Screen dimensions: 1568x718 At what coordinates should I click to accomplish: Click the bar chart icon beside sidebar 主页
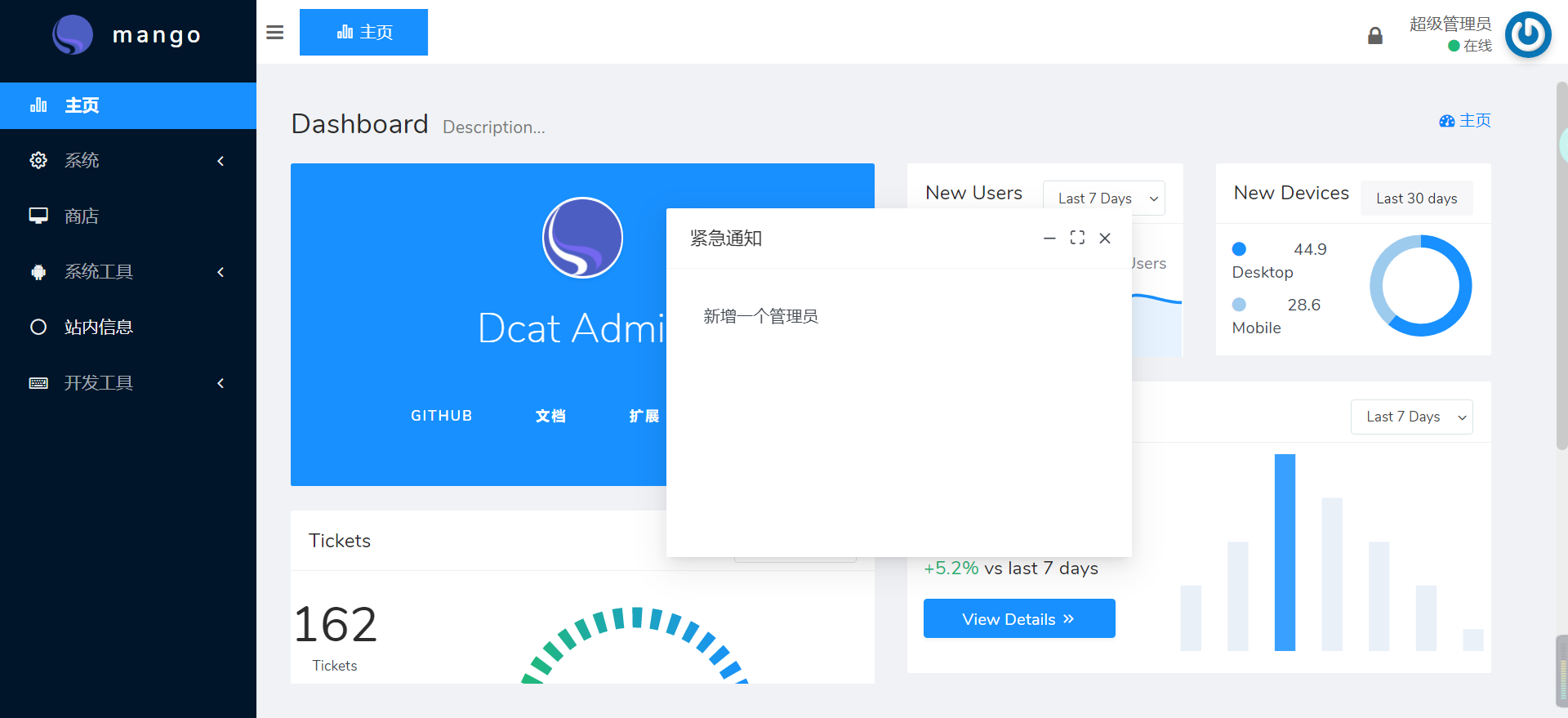(38, 105)
